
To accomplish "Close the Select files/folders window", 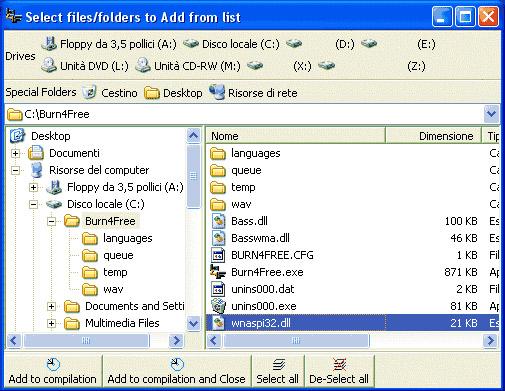I will tap(488, 16).
